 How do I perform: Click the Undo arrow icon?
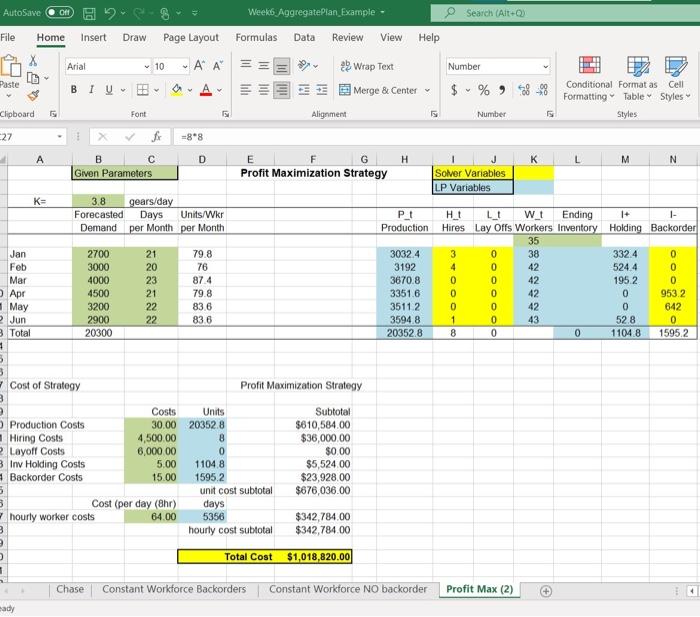pos(110,13)
